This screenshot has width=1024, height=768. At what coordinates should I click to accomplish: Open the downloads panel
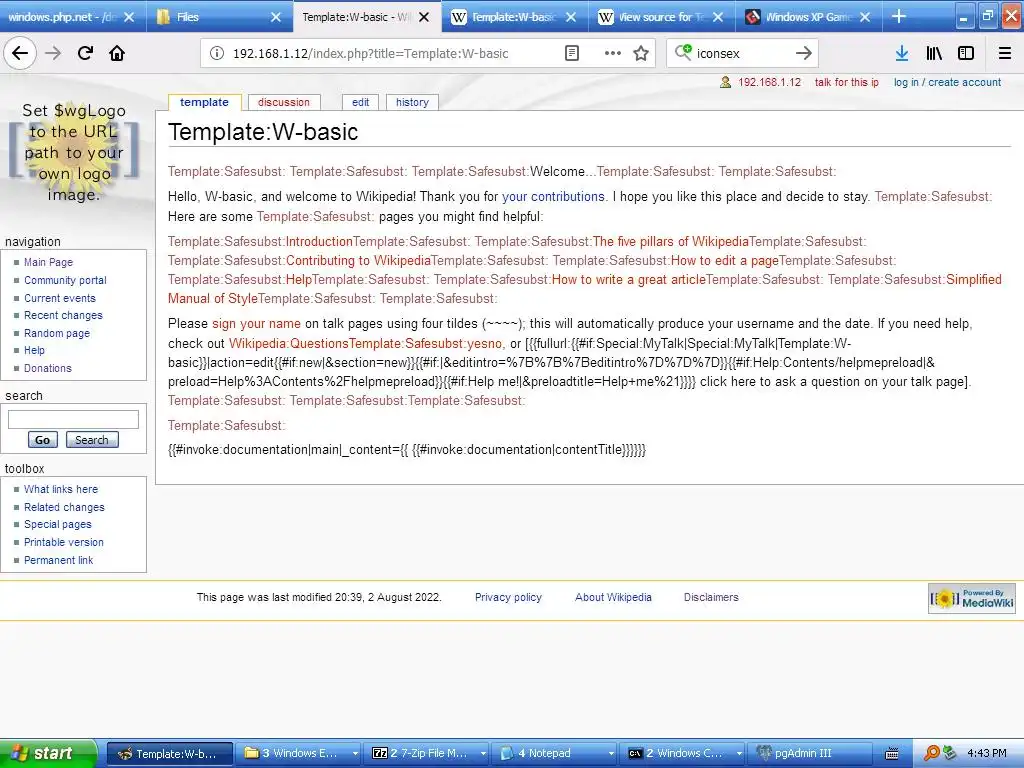[902, 54]
